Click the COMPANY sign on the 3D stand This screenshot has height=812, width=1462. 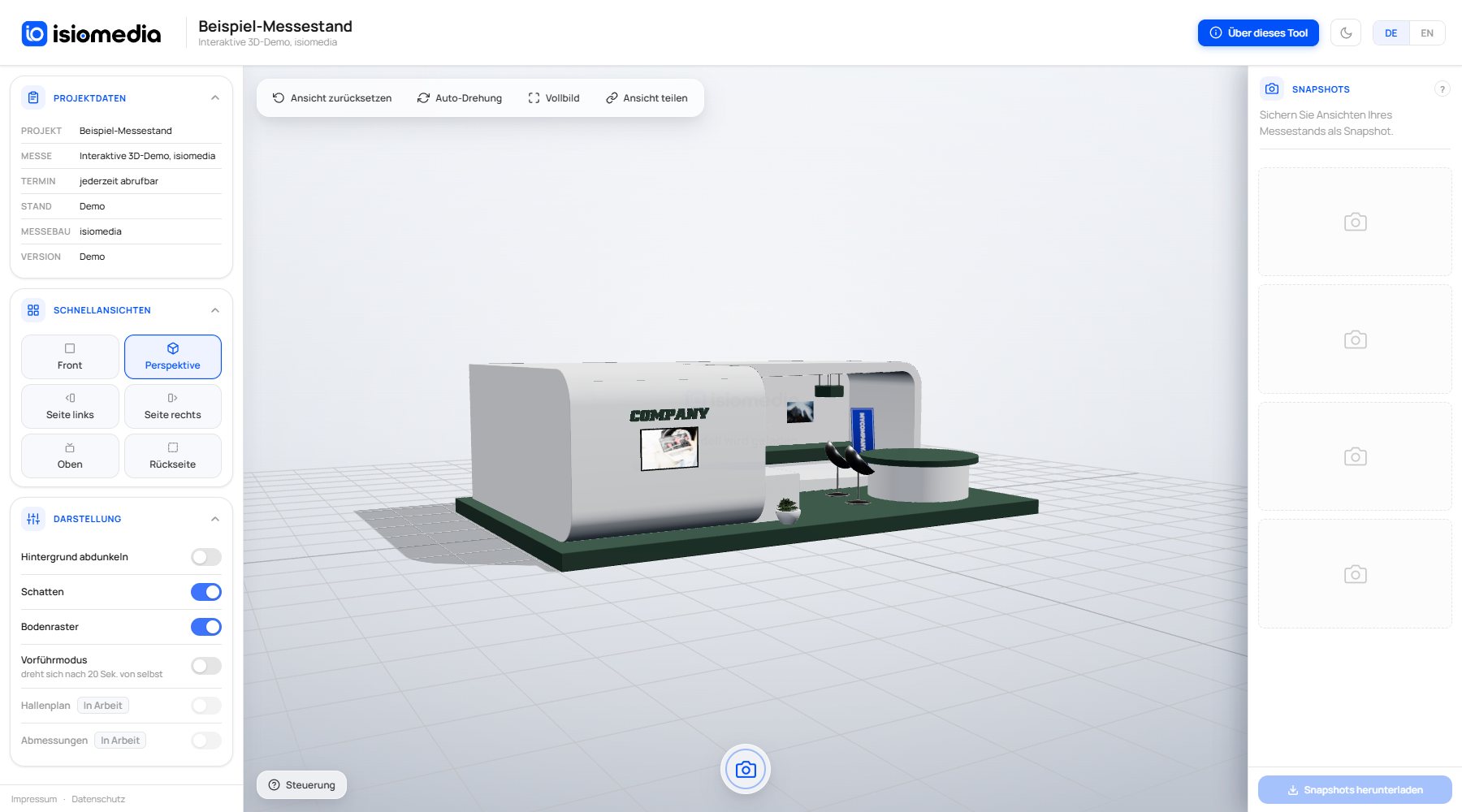(669, 415)
